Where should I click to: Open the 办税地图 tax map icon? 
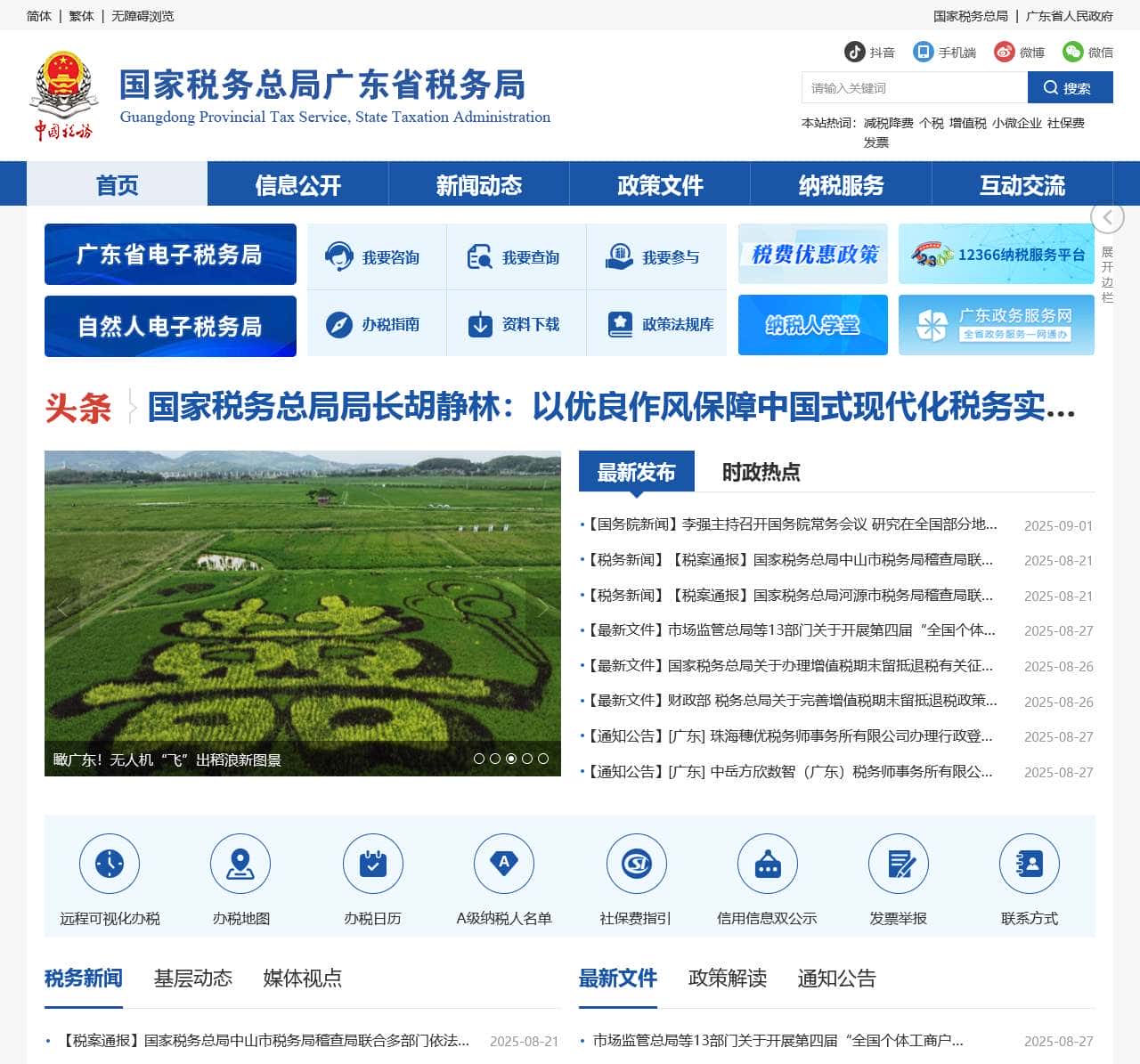click(x=240, y=863)
